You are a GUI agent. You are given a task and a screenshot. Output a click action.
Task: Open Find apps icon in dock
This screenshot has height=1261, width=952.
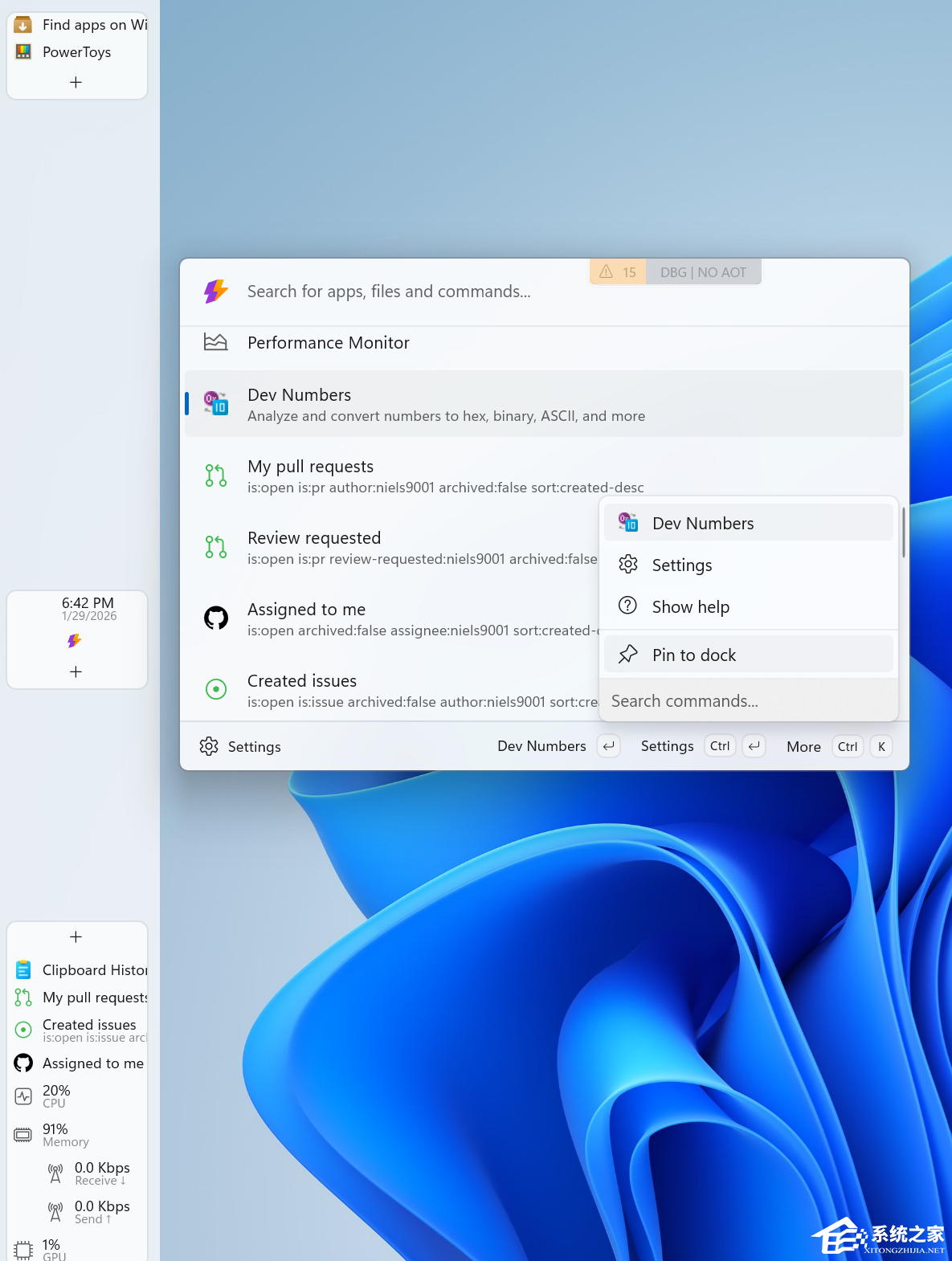(x=23, y=25)
